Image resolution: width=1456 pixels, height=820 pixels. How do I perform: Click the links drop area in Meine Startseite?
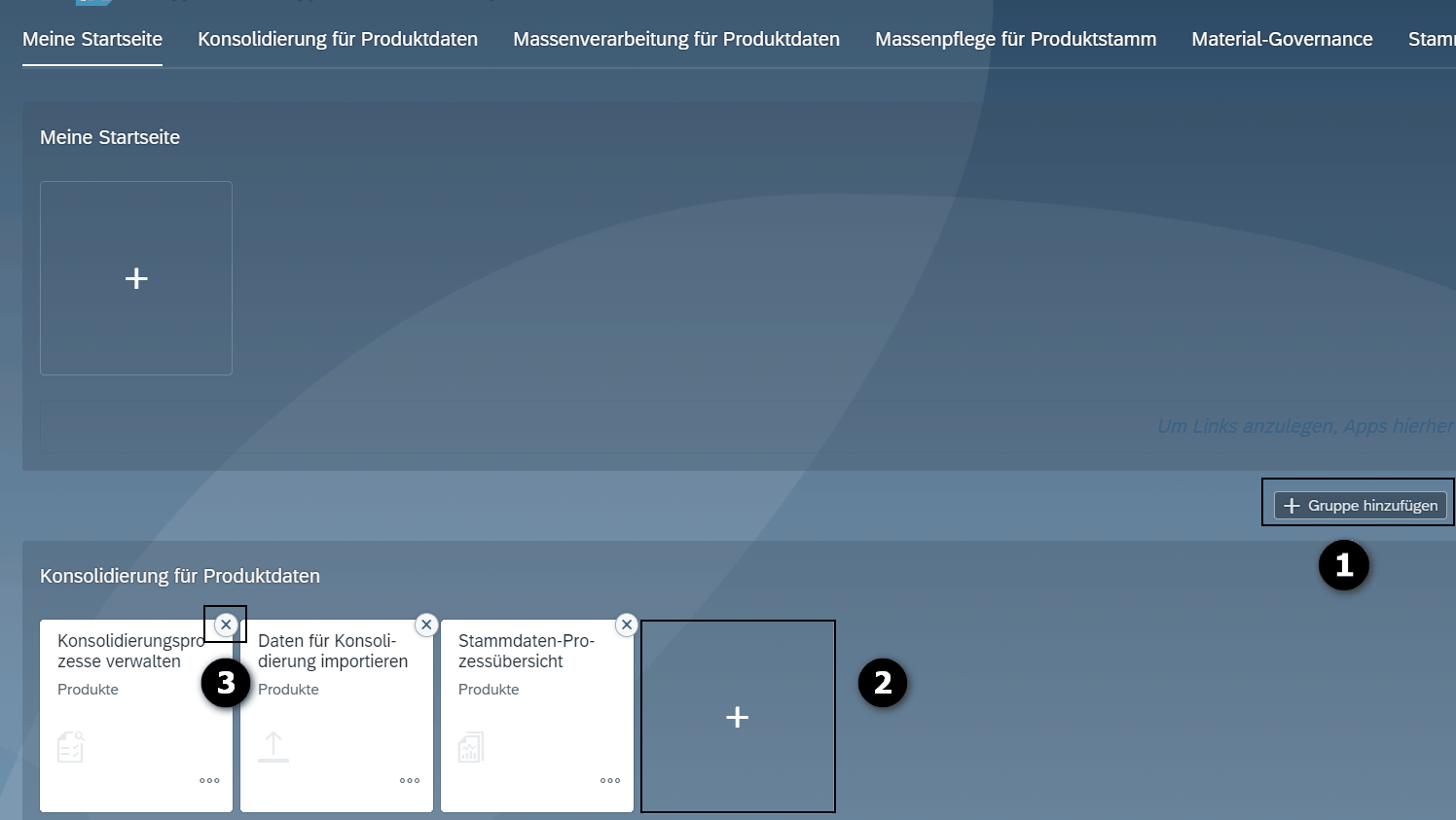740,427
